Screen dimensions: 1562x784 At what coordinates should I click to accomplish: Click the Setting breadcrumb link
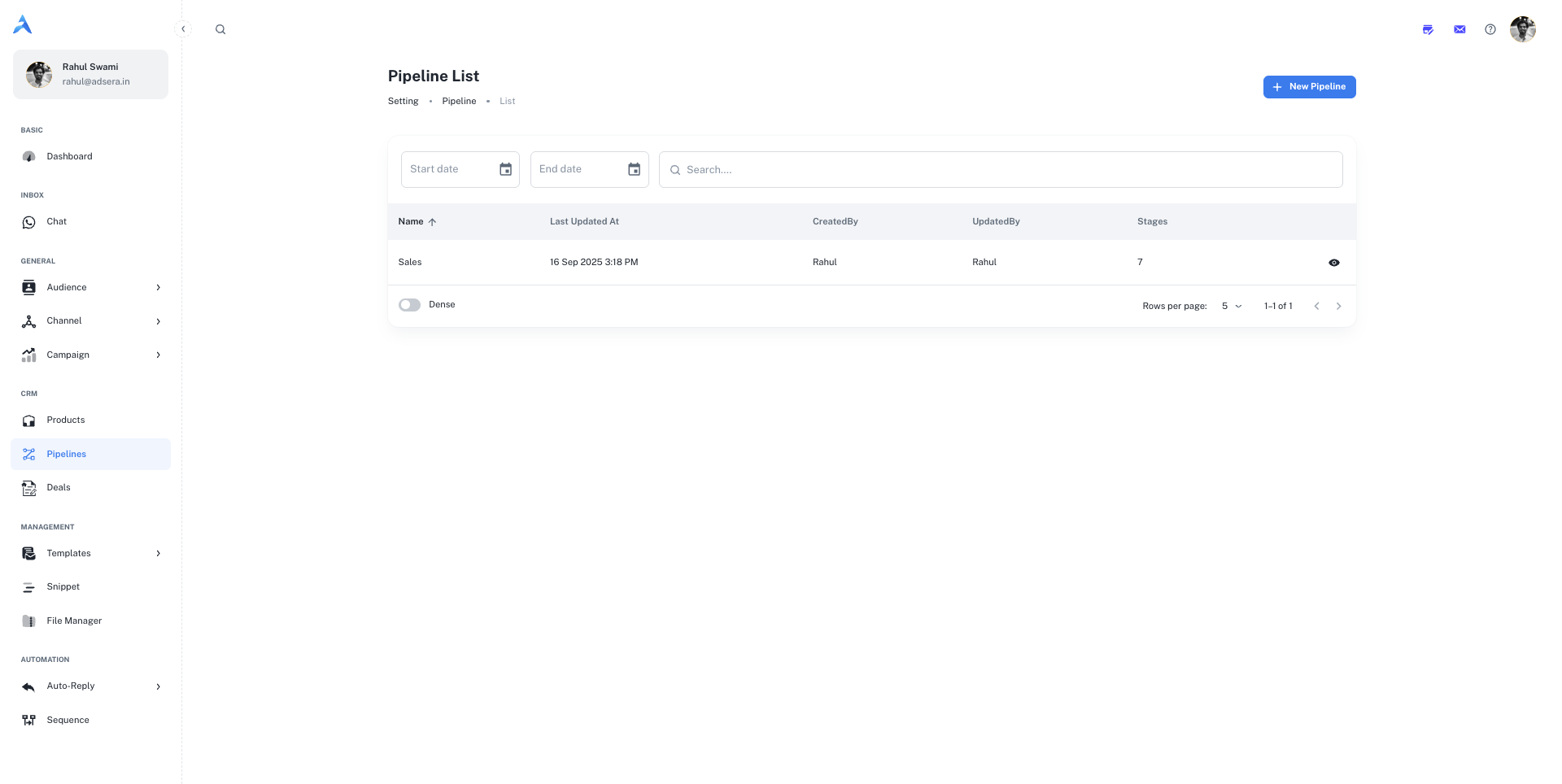pyautogui.click(x=403, y=101)
